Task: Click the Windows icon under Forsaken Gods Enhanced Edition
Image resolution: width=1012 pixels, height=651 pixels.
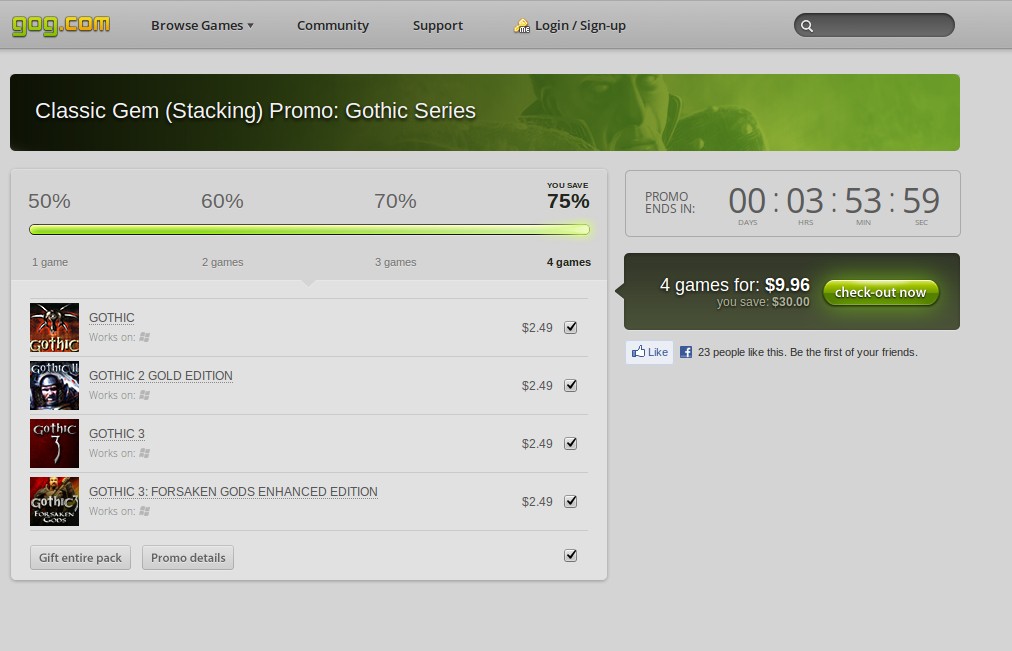Action: (x=145, y=511)
